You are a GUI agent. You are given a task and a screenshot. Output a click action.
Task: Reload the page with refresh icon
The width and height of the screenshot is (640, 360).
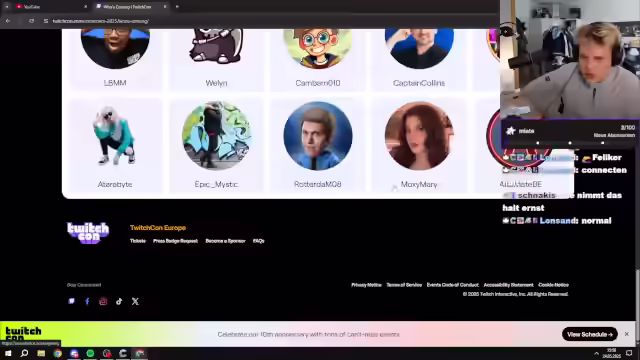31,21
